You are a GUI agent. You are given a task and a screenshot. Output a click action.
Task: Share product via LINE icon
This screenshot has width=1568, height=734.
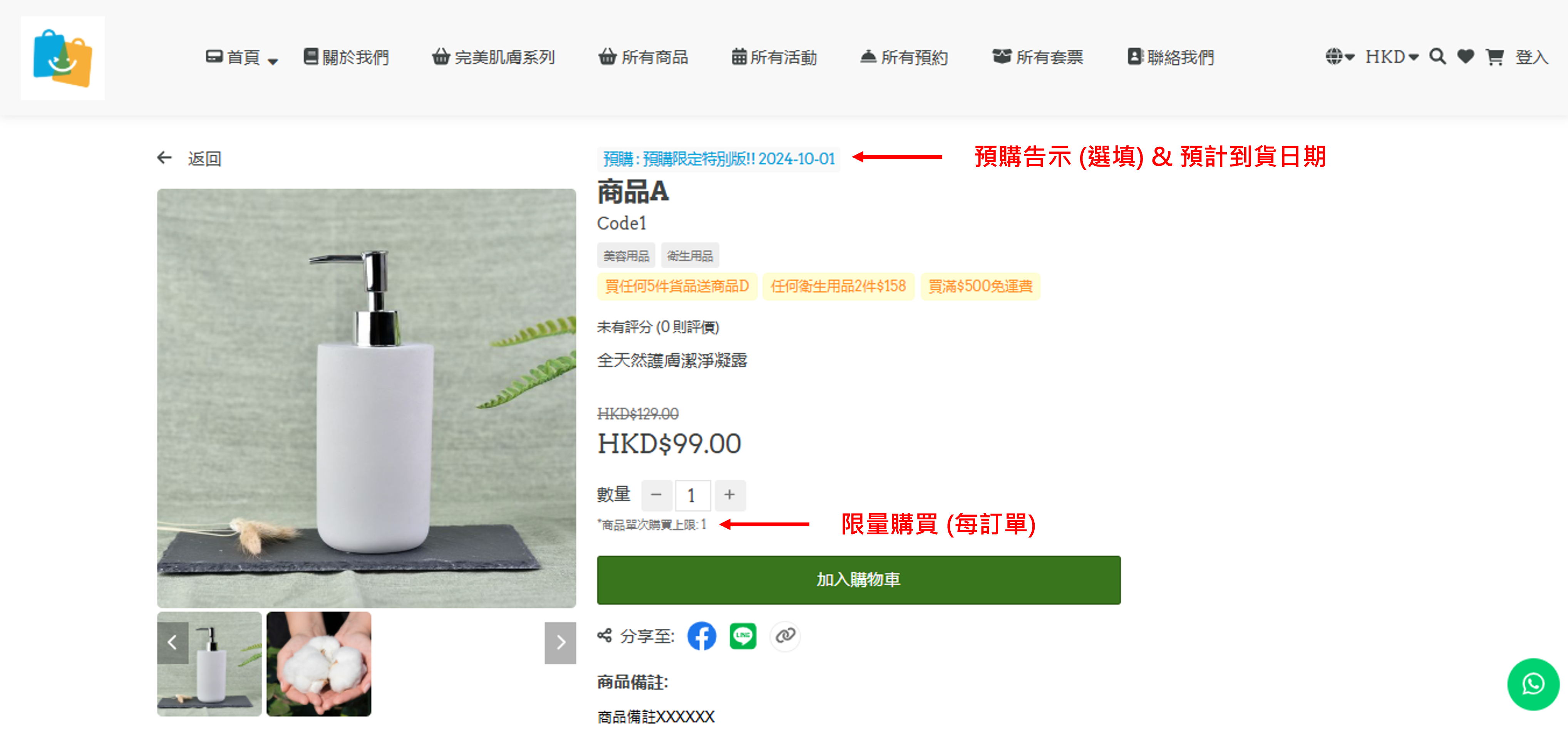coord(743,636)
